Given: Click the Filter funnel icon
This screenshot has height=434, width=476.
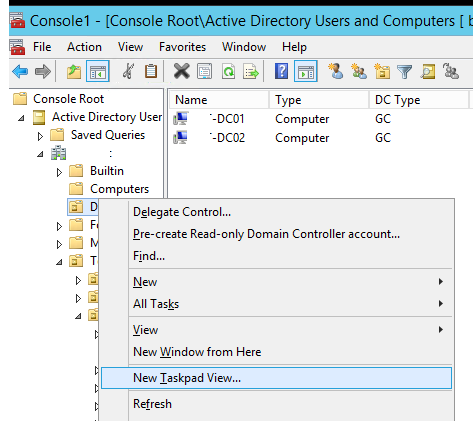Looking at the screenshot, I should point(405,71).
